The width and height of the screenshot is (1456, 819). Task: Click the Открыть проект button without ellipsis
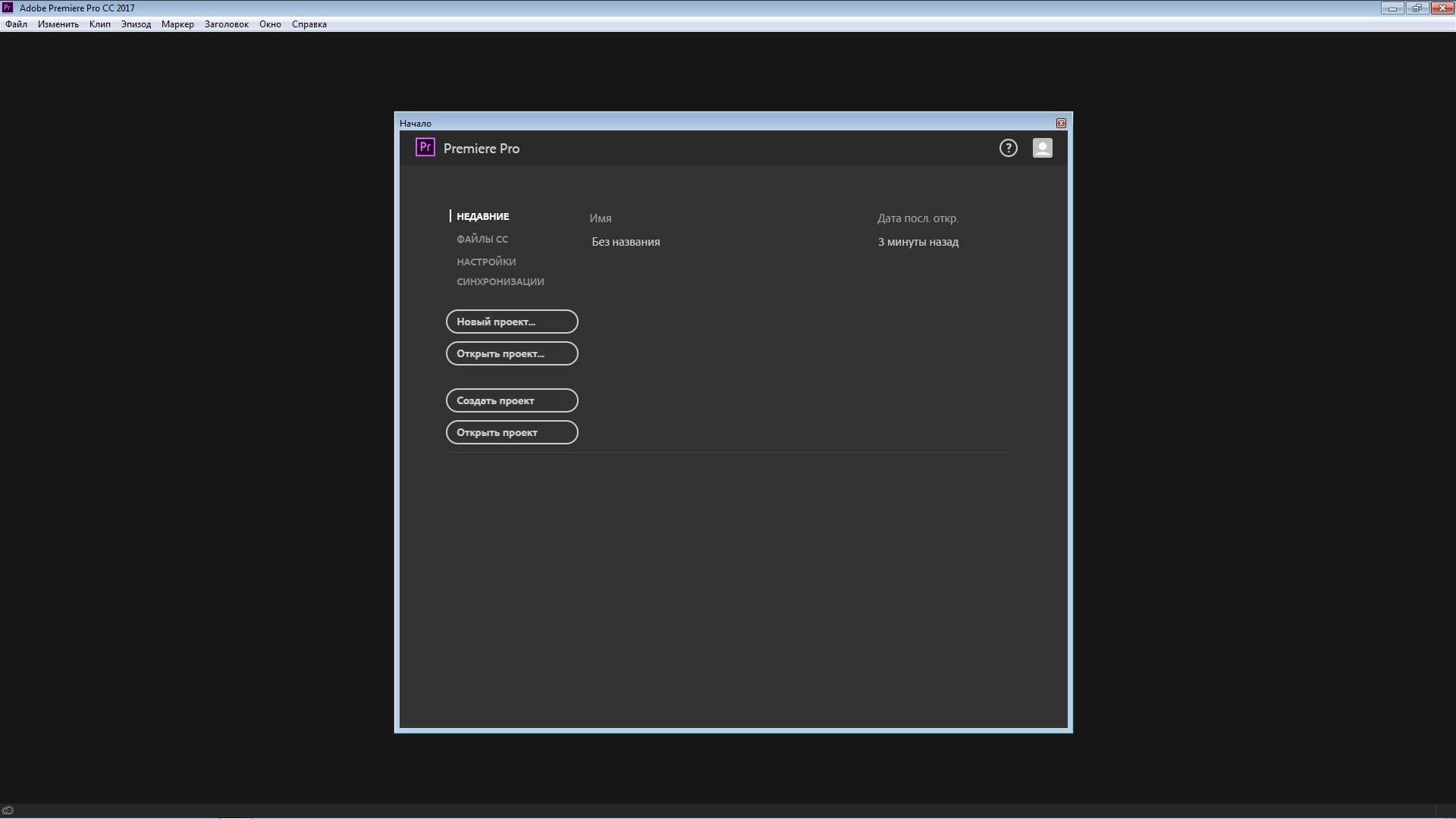coord(512,432)
